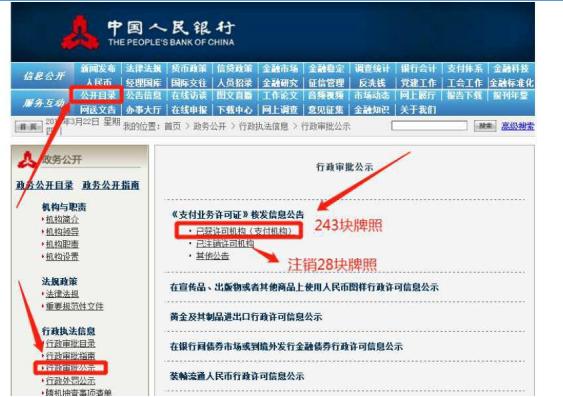This screenshot has height=397, width=563.
Task: Open the 金融稳定 section
Action: [x=326, y=69]
